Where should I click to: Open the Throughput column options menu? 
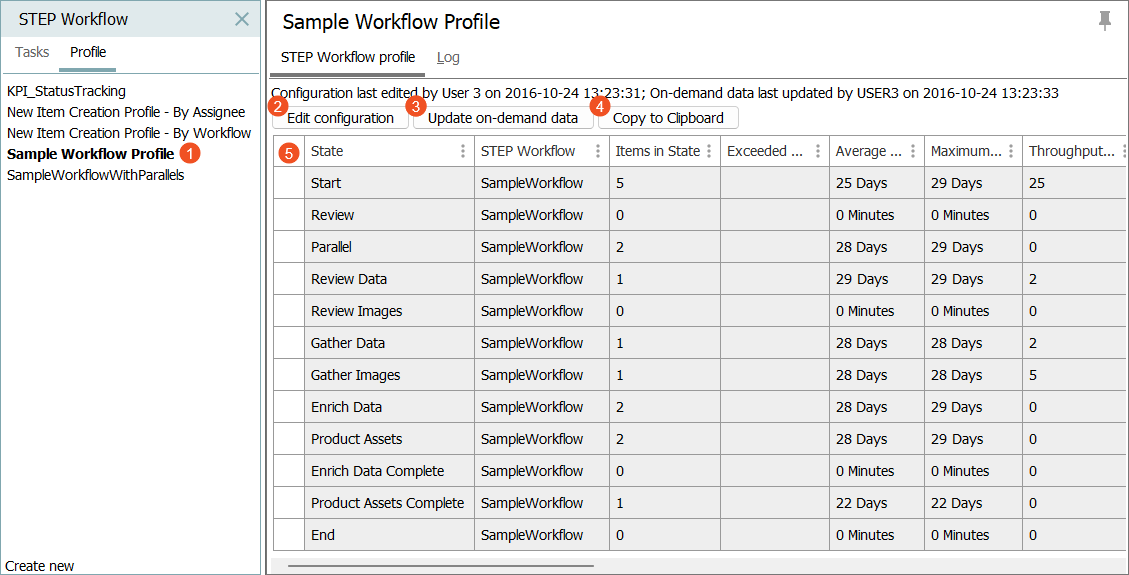[1123, 151]
